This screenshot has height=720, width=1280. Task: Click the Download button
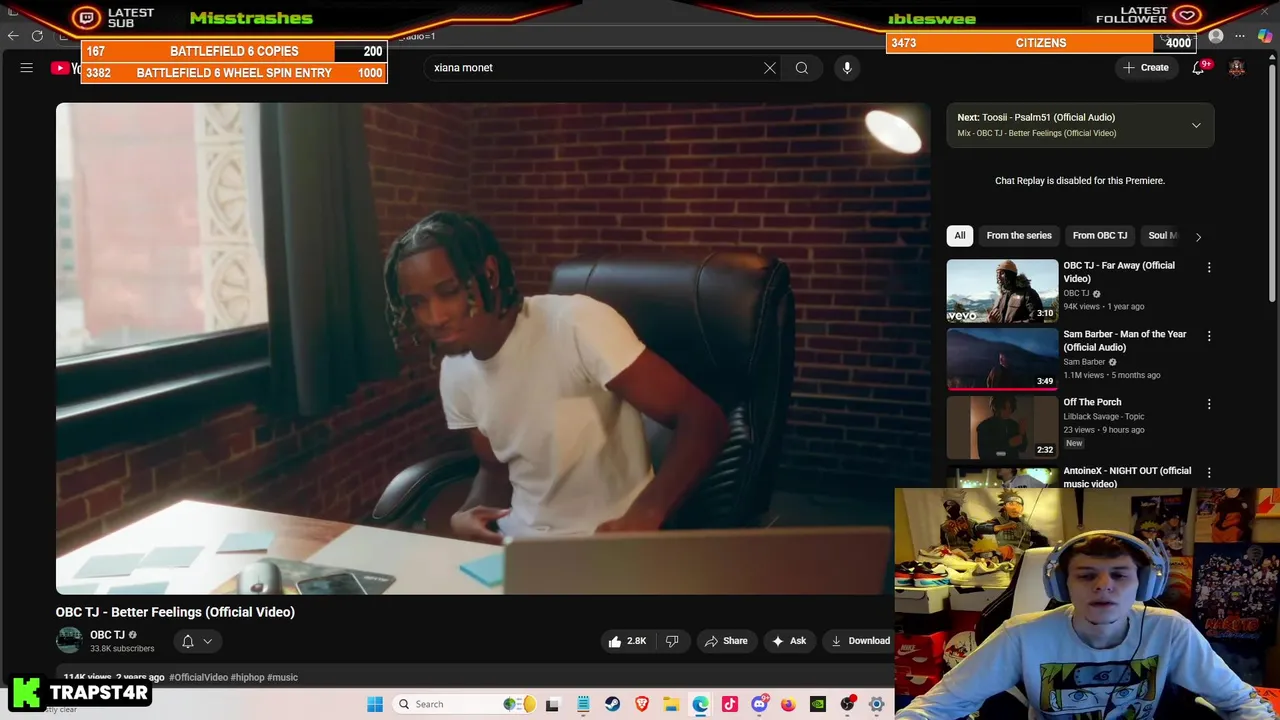(860, 641)
